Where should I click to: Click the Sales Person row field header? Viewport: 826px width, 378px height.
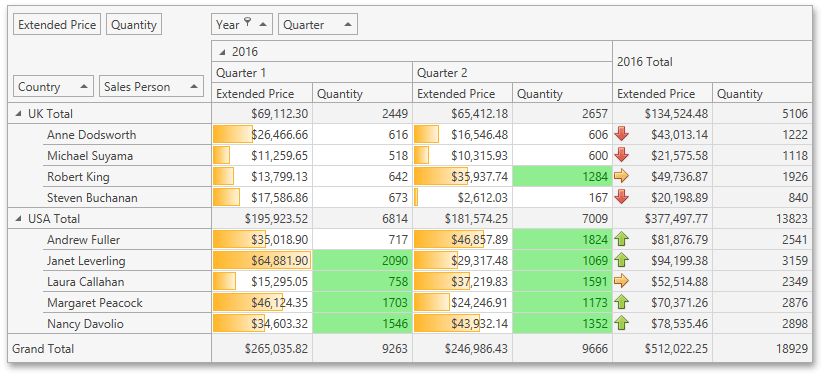(151, 87)
